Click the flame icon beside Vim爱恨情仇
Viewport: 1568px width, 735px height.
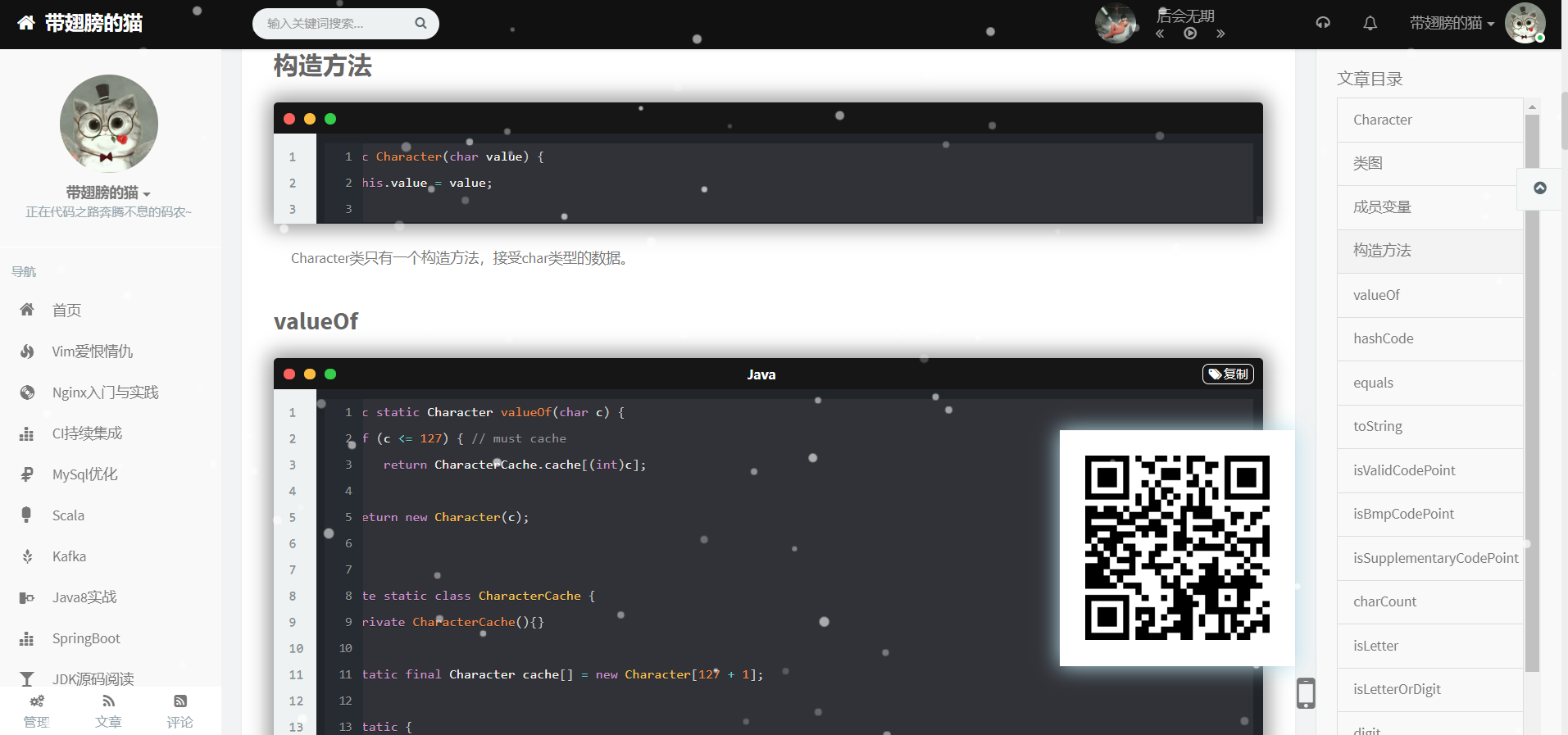(x=27, y=352)
